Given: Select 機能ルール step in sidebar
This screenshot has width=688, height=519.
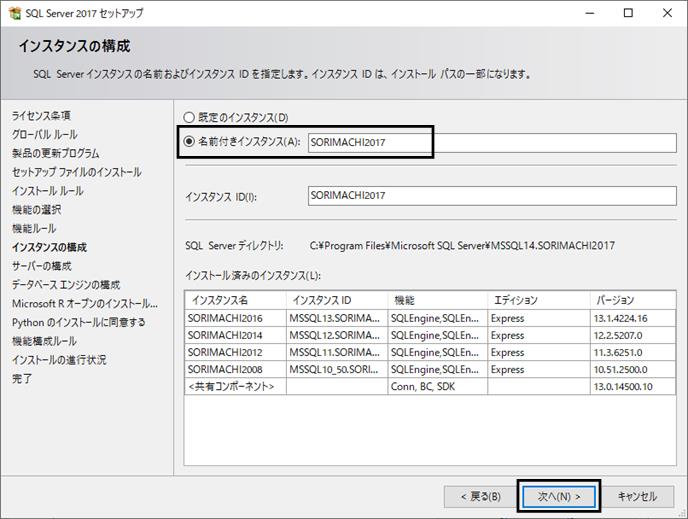Looking at the screenshot, I should click(x=34, y=229).
